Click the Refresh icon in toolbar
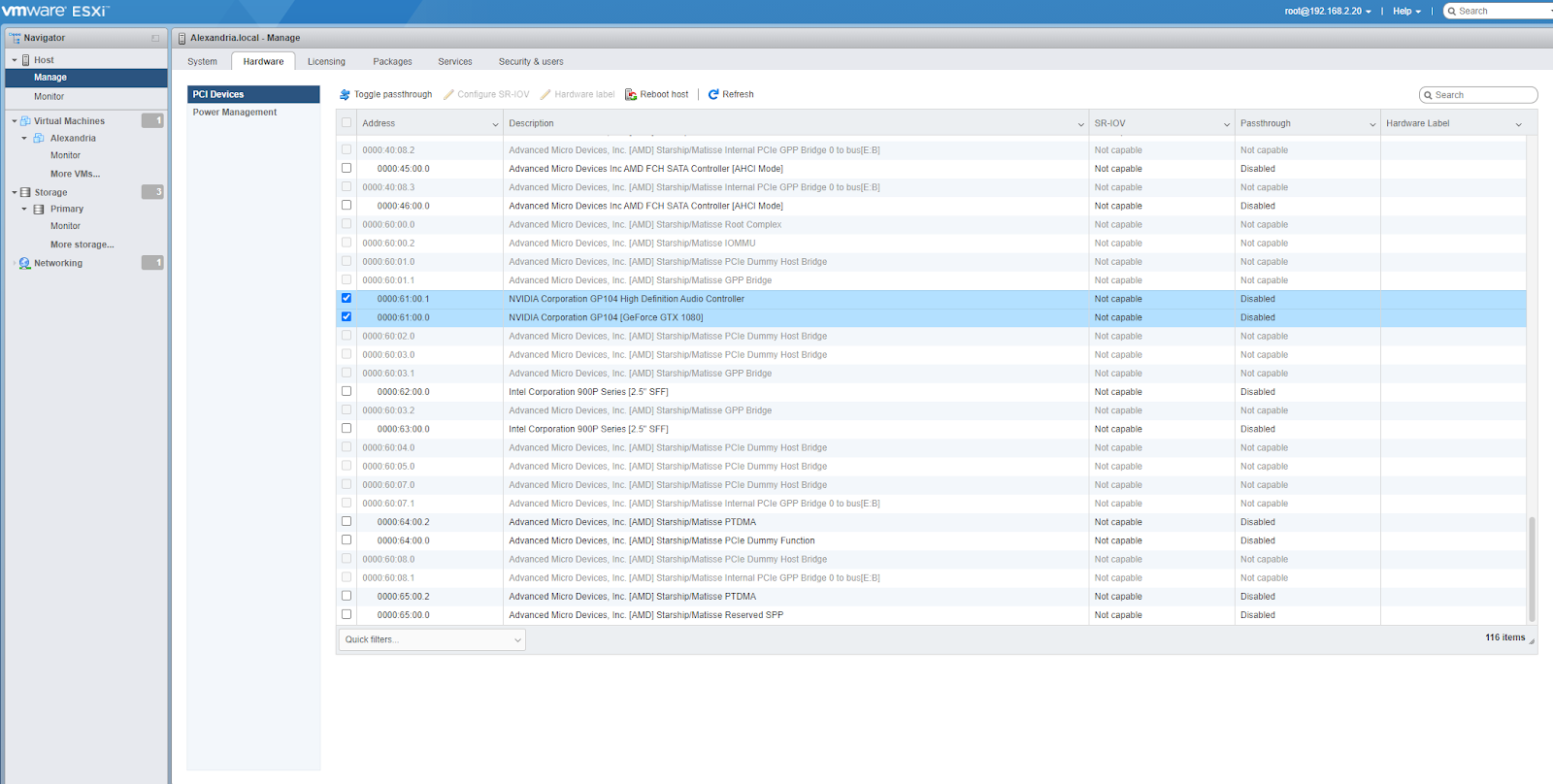Viewport: 1553px width, 784px height. (x=713, y=94)
